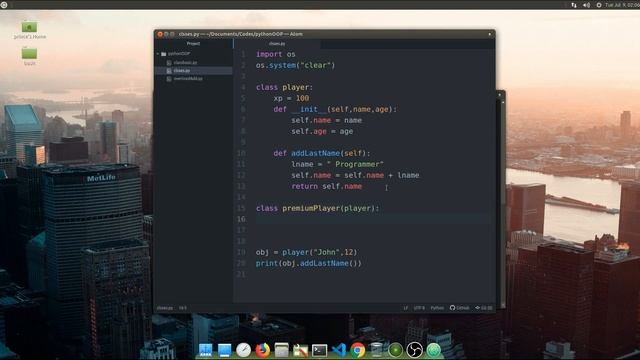
Task: Open the third file in project tree
Action: pyautogui.click(x=184, y=78)
